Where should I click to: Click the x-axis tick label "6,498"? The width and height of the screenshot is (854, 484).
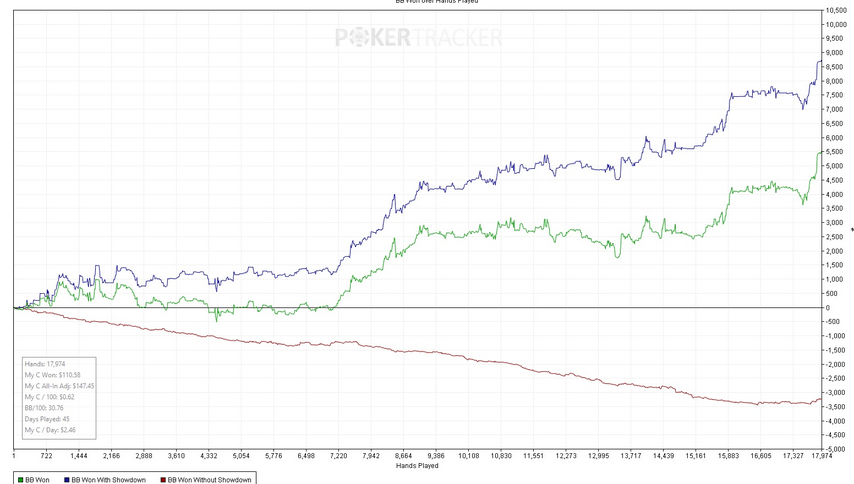point(306,456)
